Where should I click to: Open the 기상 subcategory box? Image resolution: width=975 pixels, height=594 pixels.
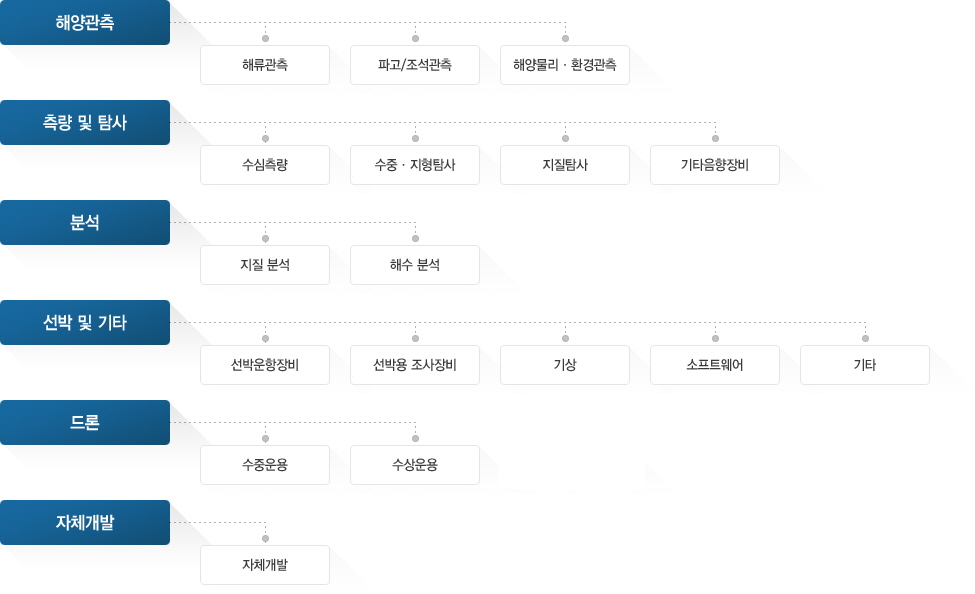coord(565,365)
